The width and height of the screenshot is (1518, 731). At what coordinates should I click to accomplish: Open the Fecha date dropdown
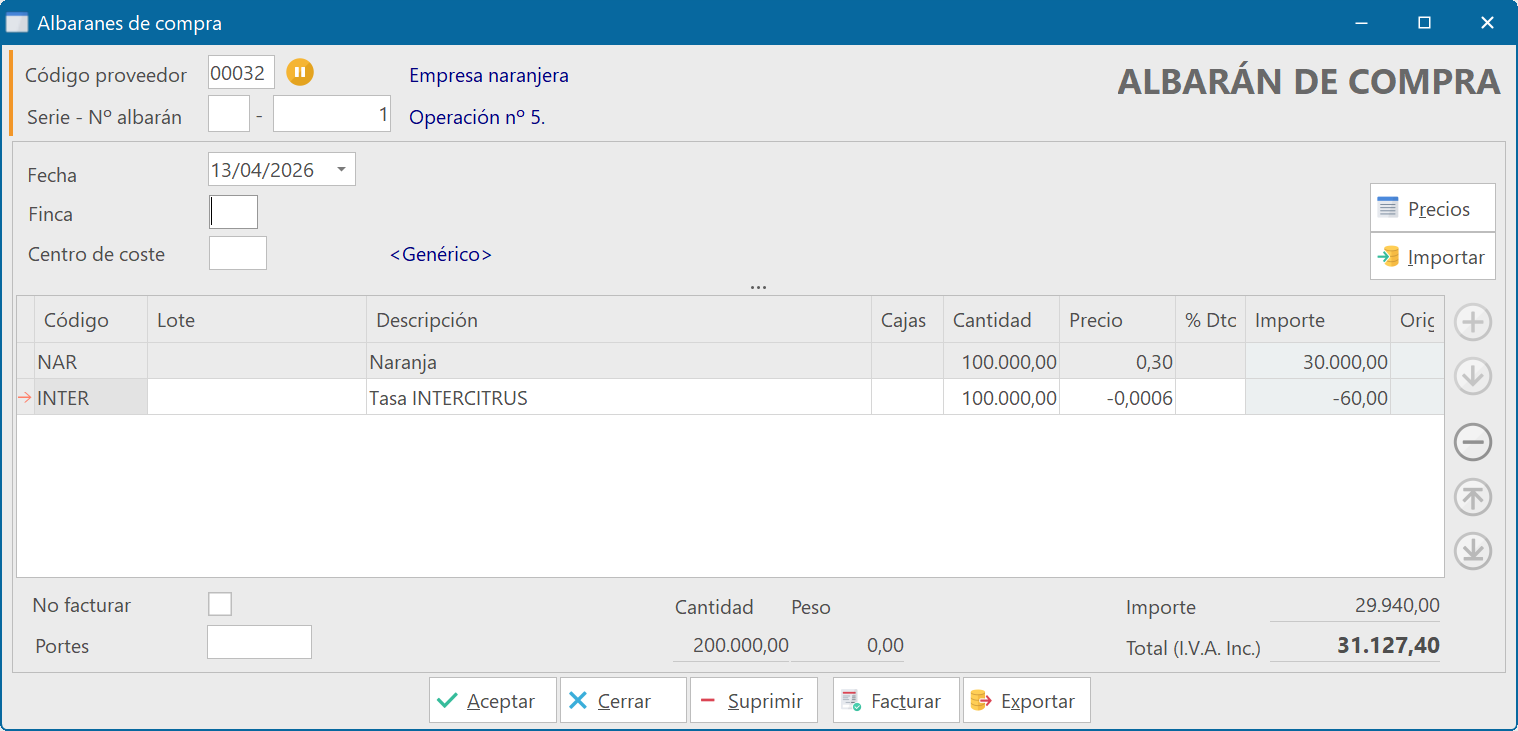(341, 170)
